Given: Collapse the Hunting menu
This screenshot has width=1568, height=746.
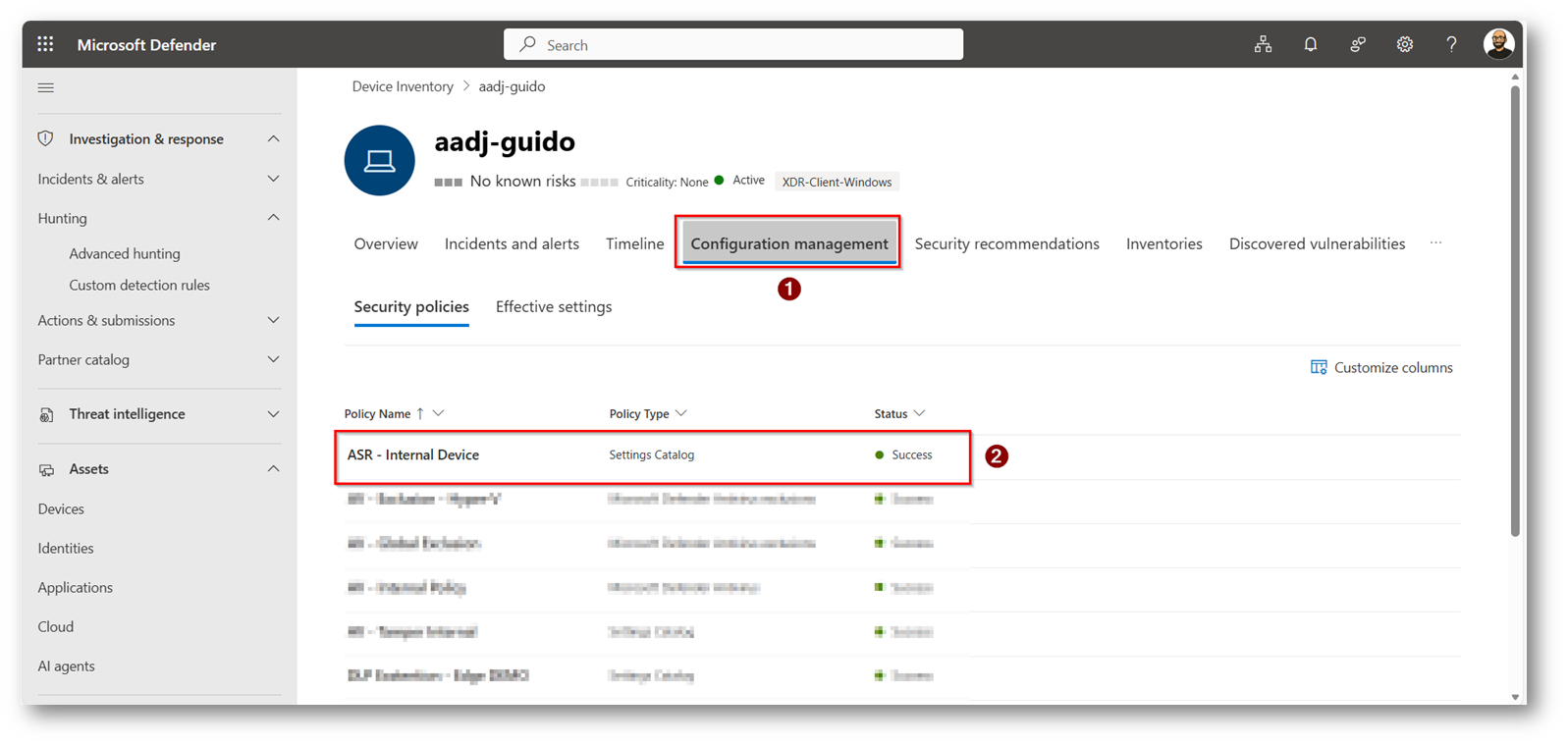Looking at the screenshot, I should pyautogui.click(x=273, y=218).
